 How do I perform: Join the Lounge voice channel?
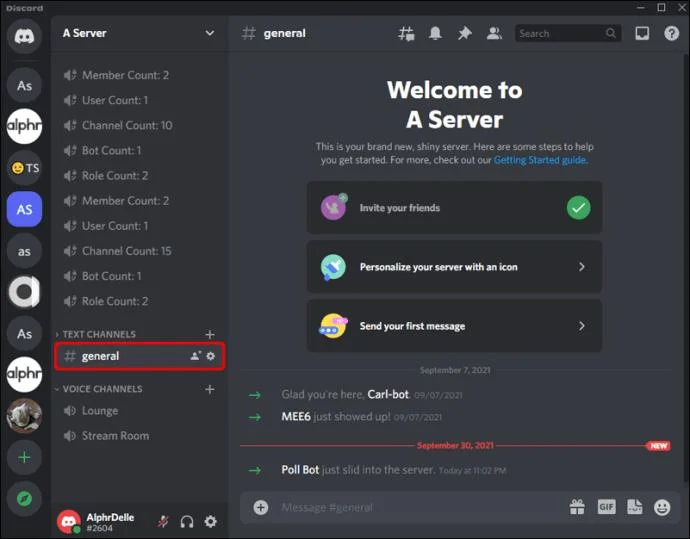coord(140,411)
